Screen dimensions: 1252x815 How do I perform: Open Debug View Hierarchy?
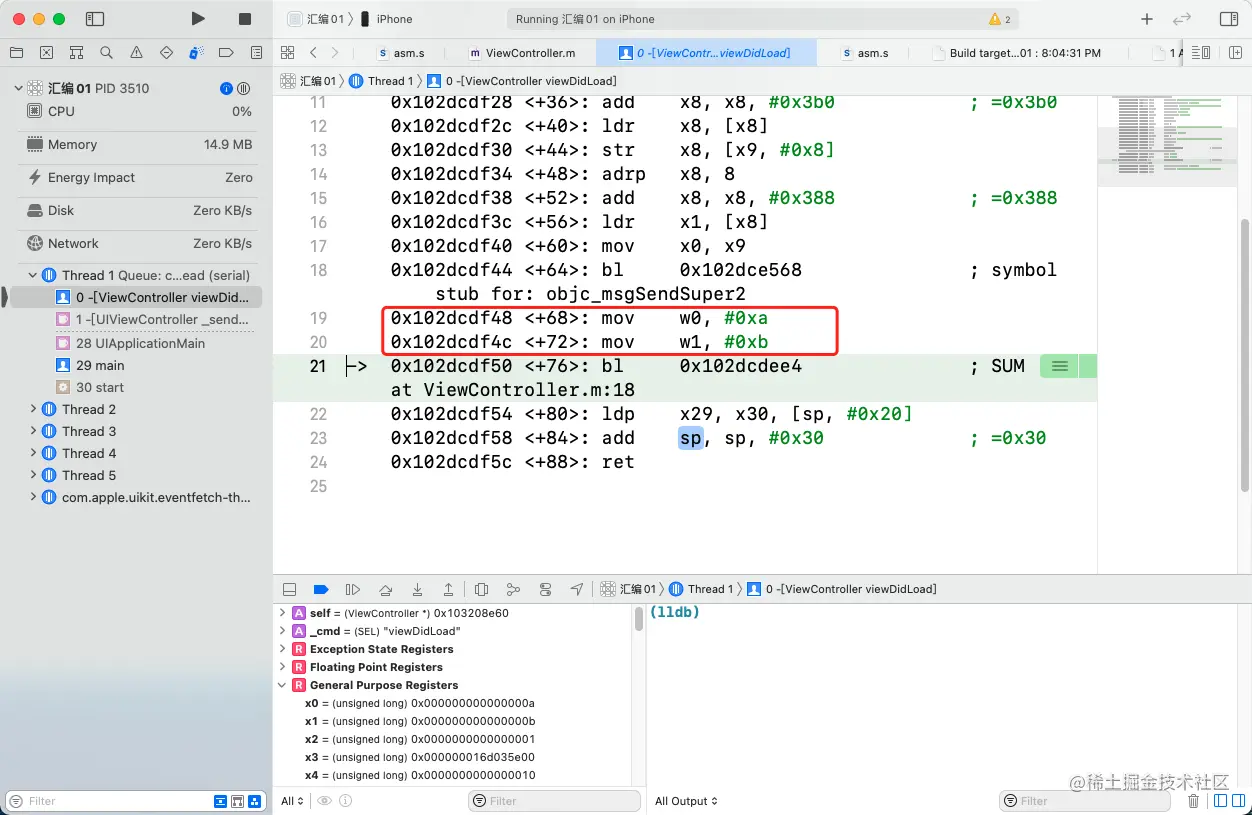[481, 589]
